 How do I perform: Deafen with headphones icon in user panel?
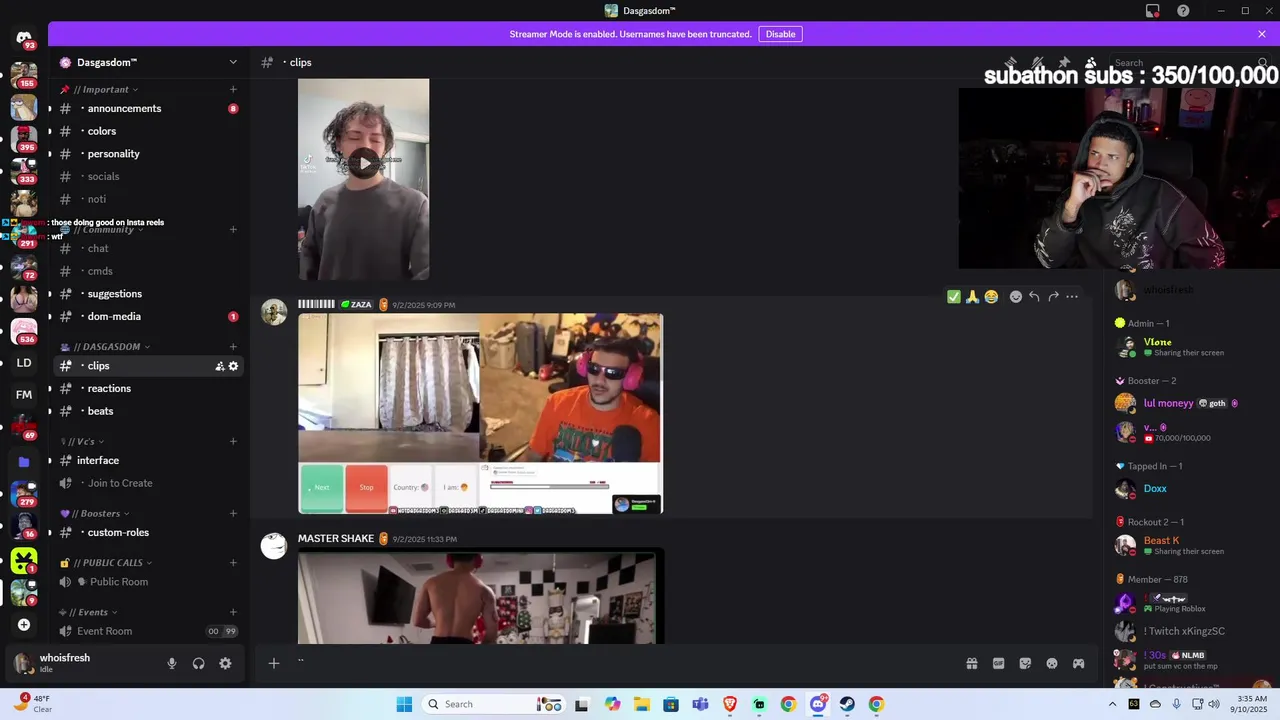(x=199, y=663)
